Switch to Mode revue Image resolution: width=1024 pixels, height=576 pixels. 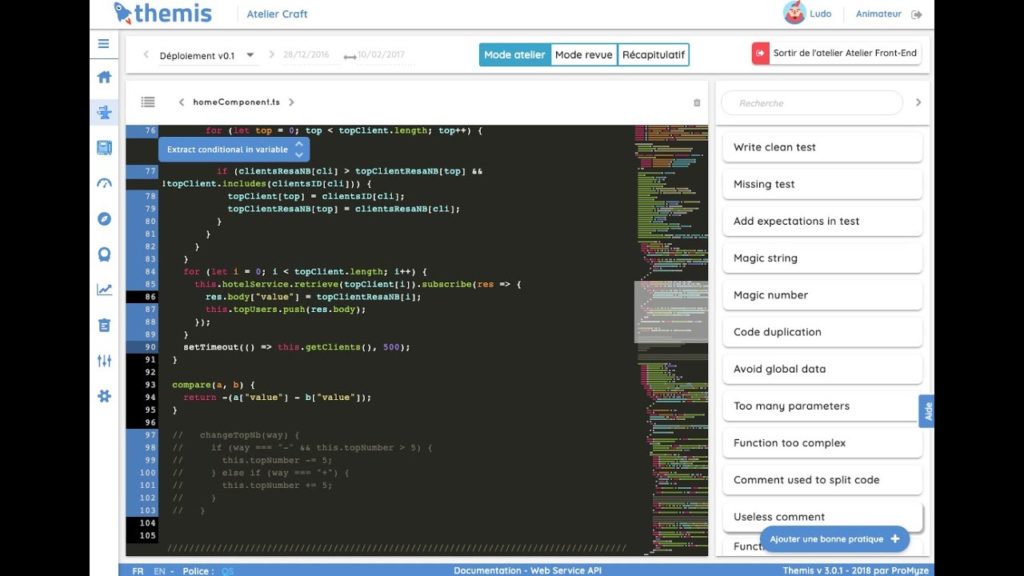coord(583,55)
